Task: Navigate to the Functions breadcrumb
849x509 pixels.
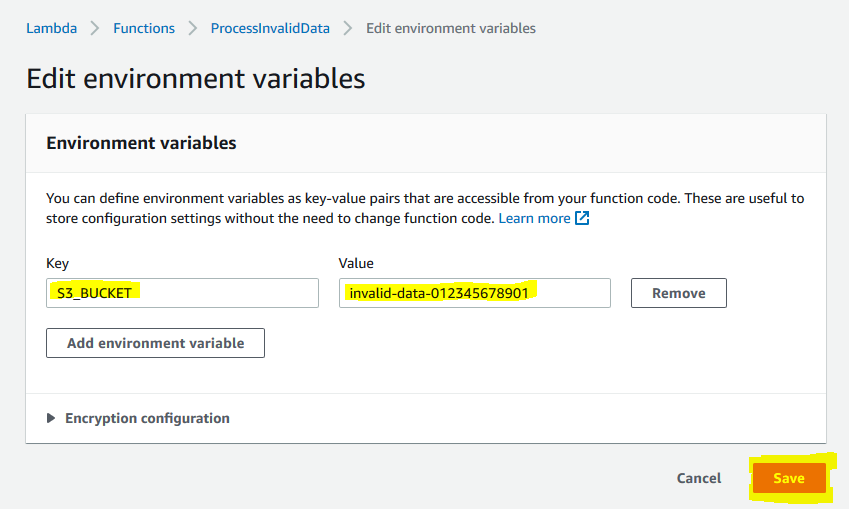Action: tap(144, 28)
